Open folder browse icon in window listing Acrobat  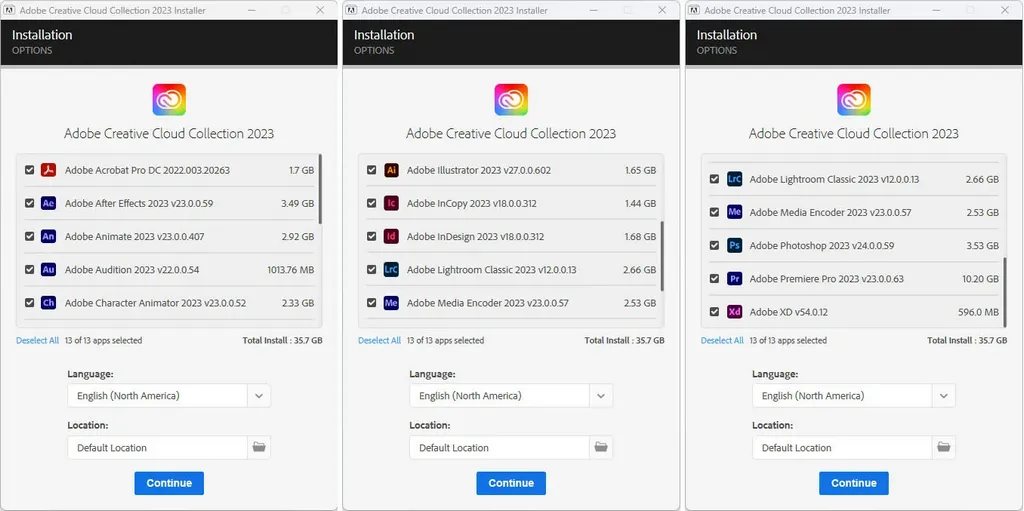tap(259, 448)
